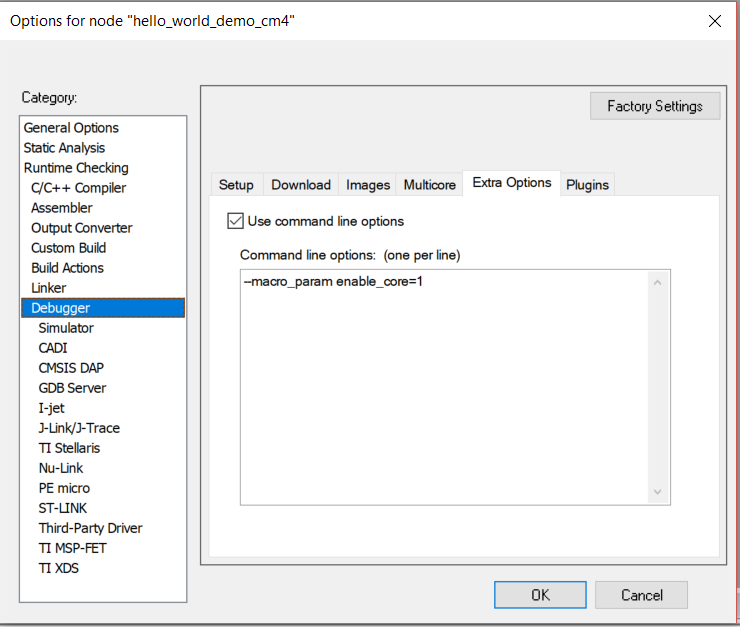740x627 pixels.
Task: Open the Download tab
Action: (x=301, y=185)
